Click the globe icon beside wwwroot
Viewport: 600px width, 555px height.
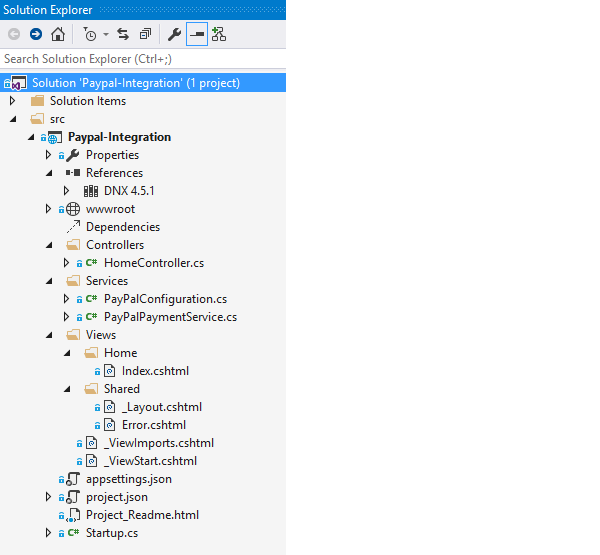73,209
